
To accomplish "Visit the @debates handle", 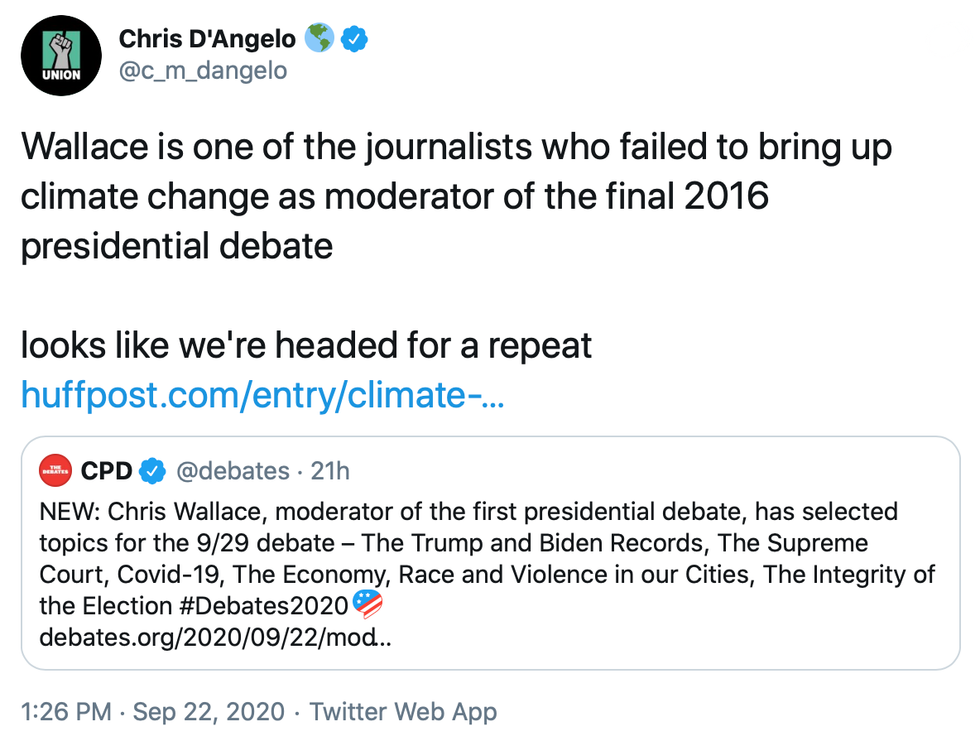I will tap(233, 470).
